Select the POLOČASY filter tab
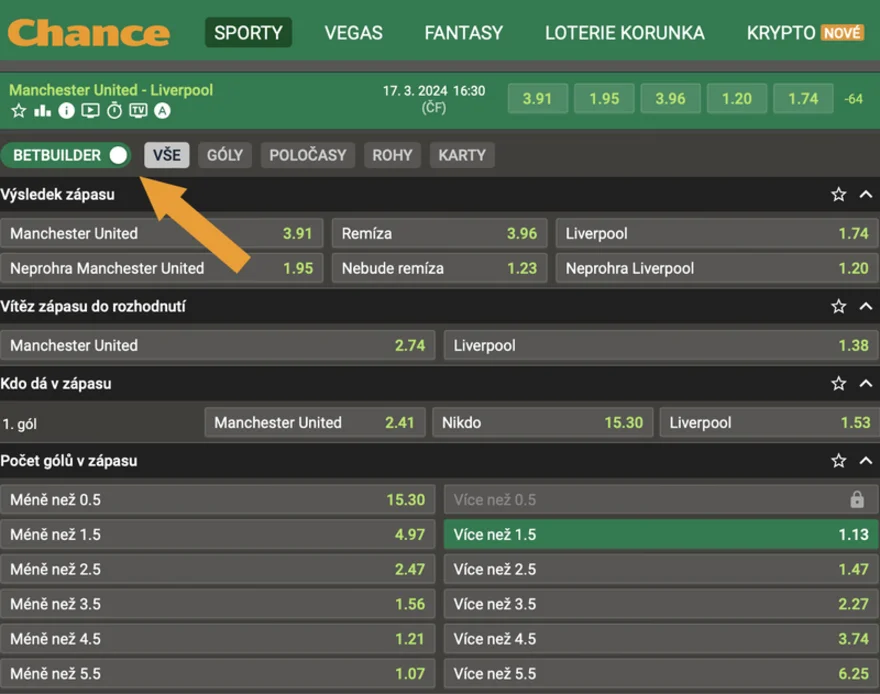Screen dimensions: 880x694 [308, 155]
